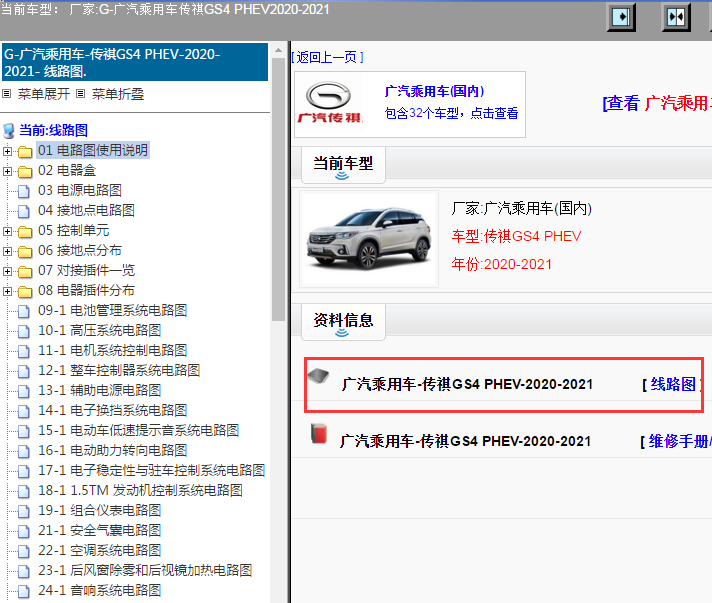The image size is (712, 603).
Task: Click the document icon for 16-1 电动助力转向电路图
Action: click(x=24, y=451)
